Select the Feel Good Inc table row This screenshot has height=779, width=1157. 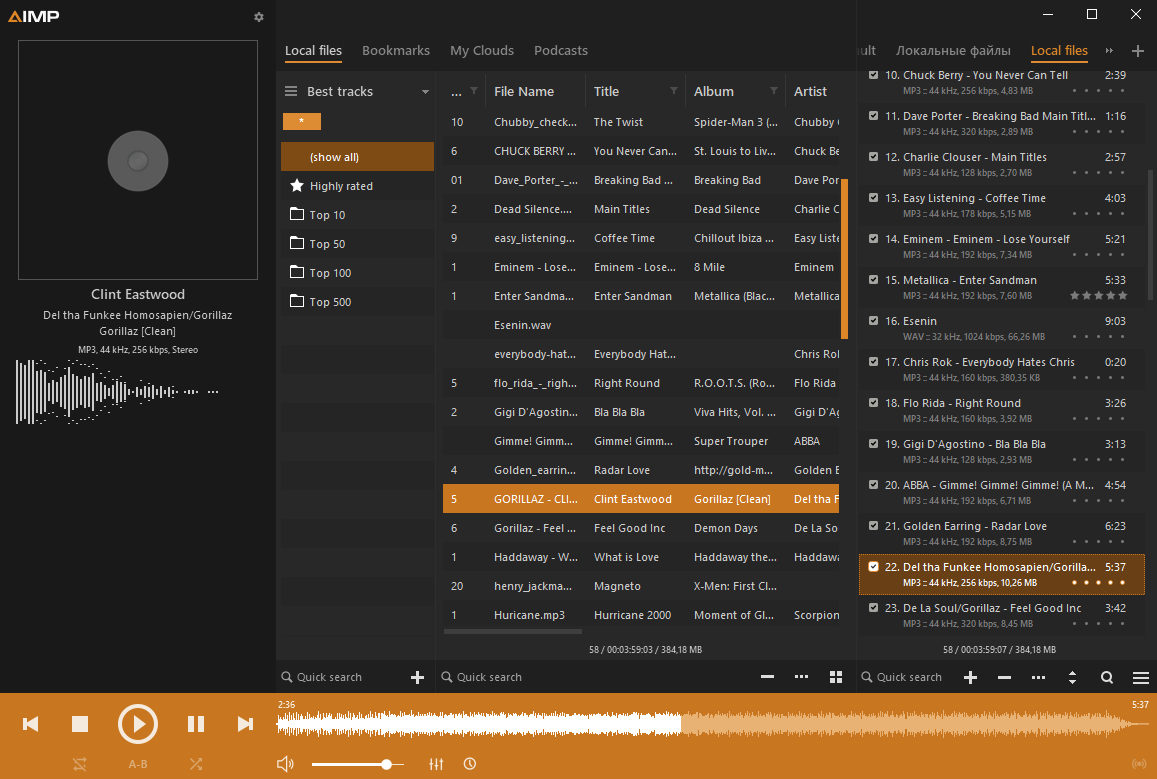coord(640,527)
